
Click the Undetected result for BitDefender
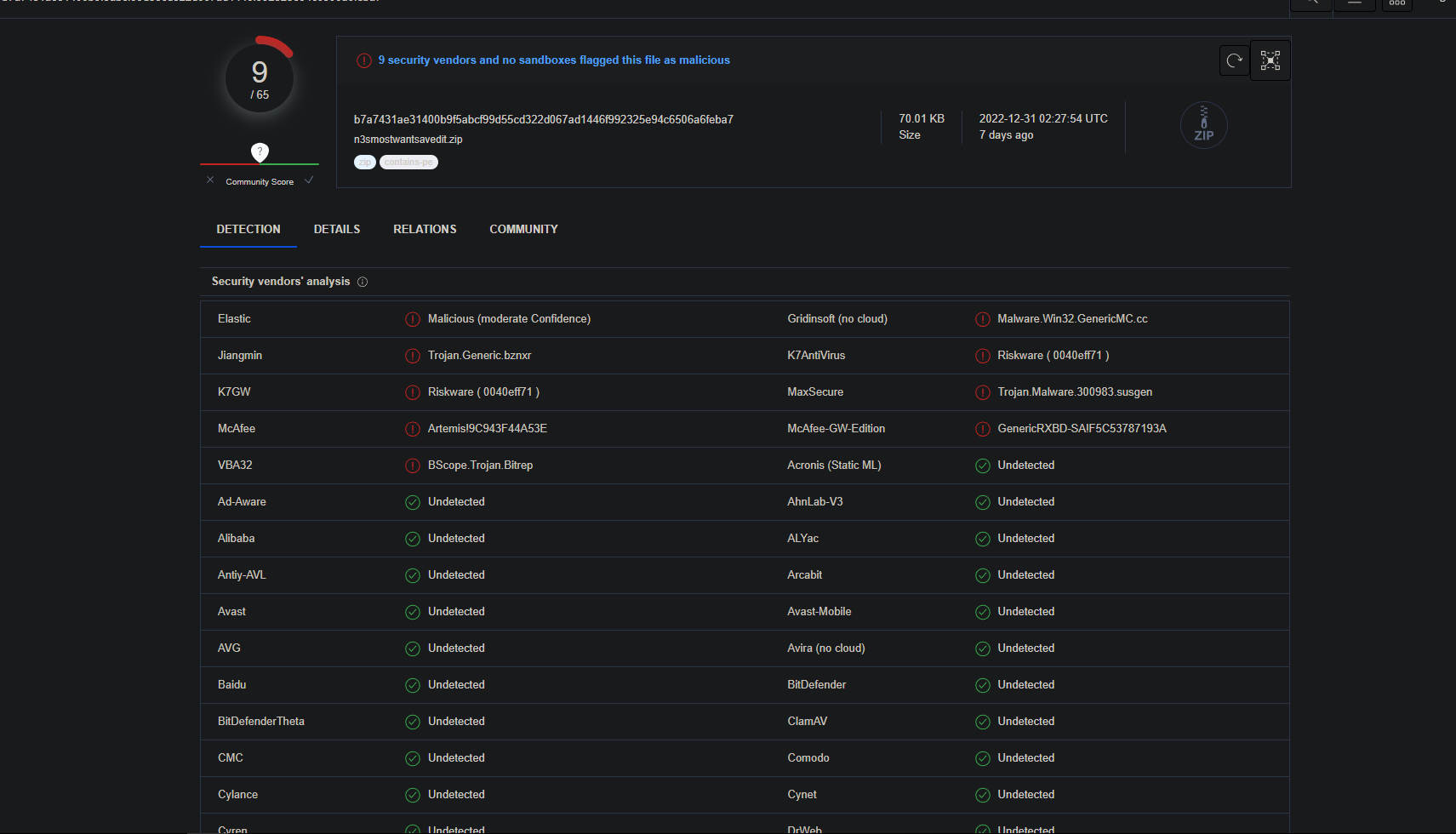coord(1026,685)
